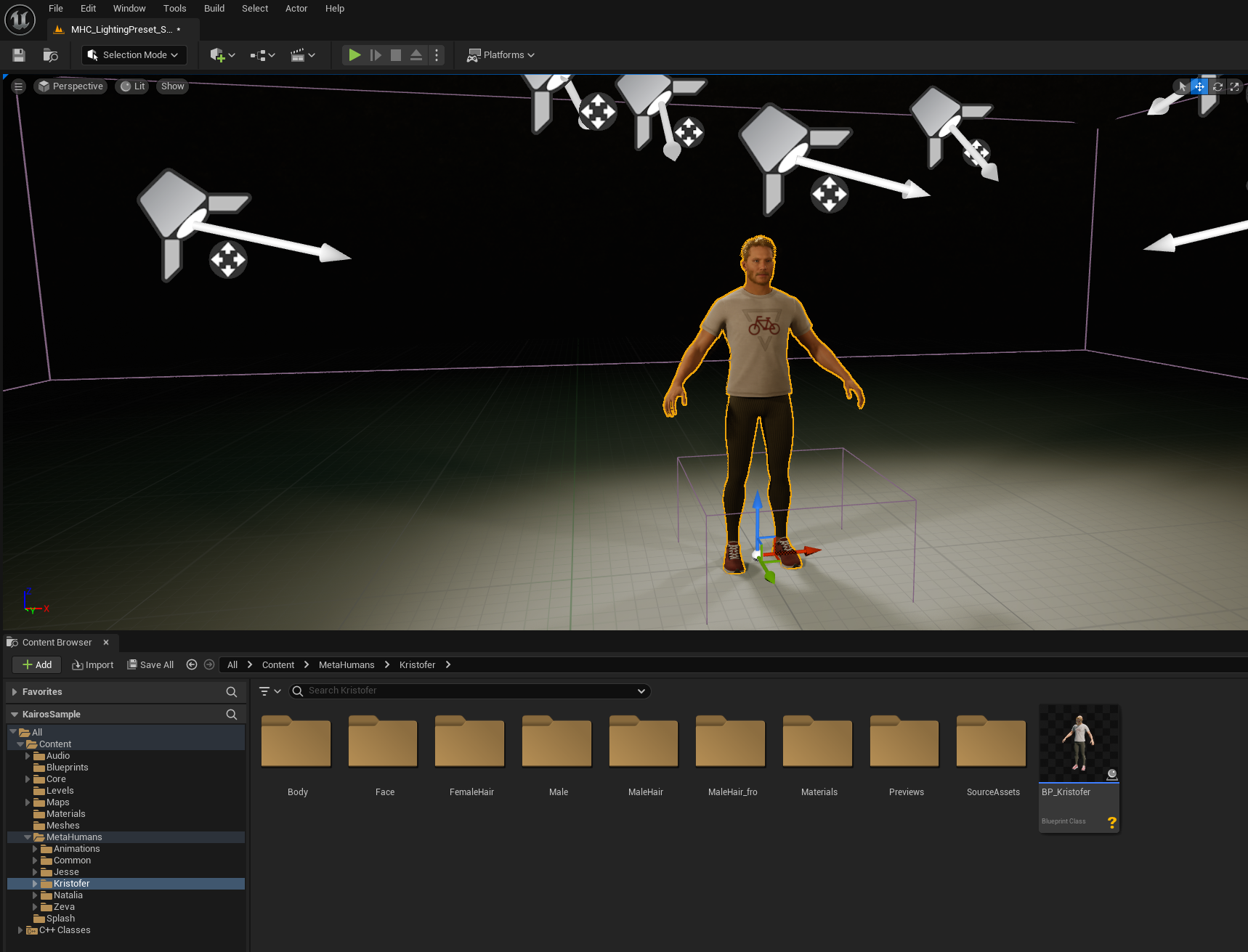The width and height of the screenshot is (1248, 952).
Task: Open the blueprints toolbar menu
Action: click(262, 55)
